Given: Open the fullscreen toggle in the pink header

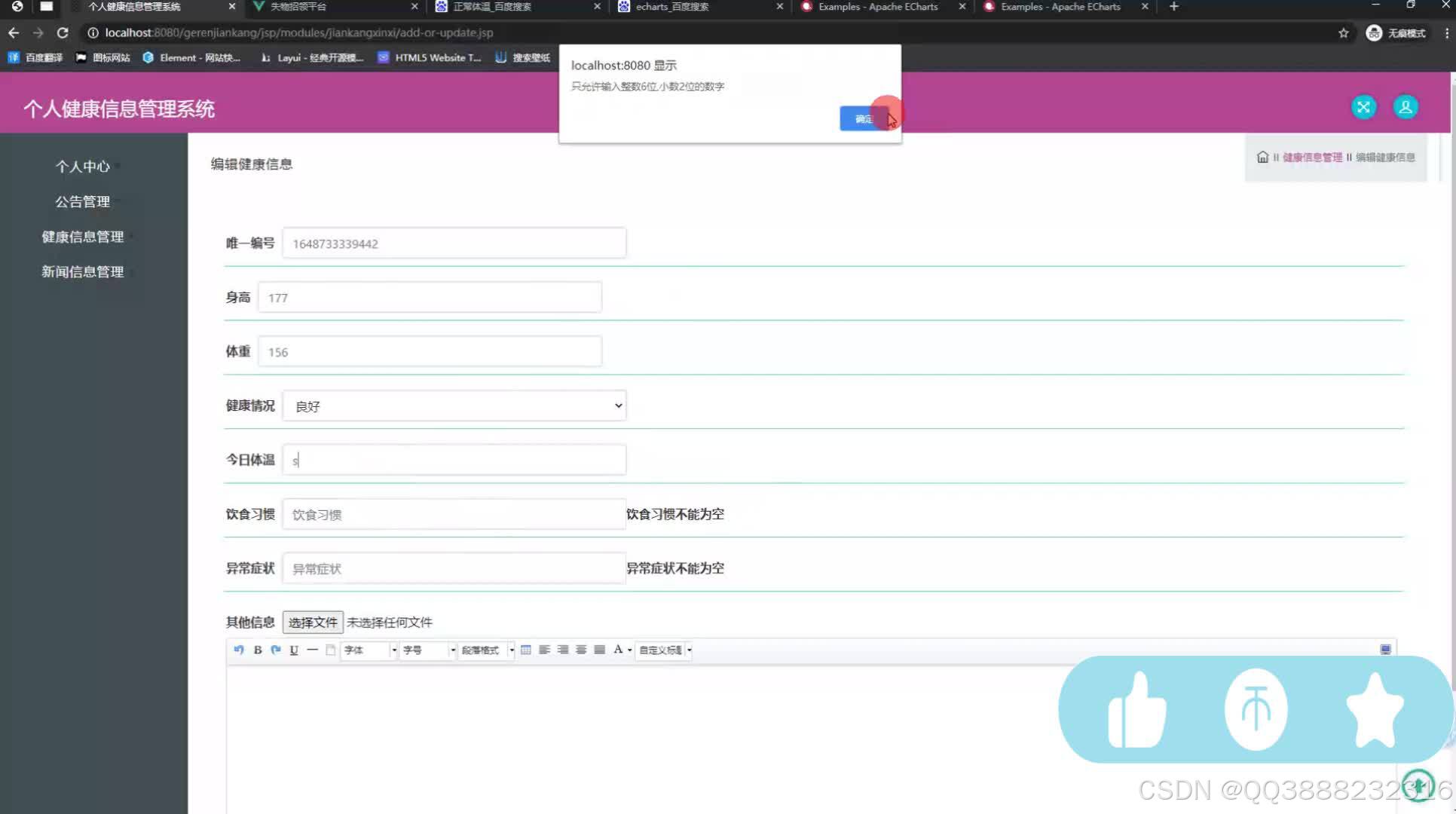Looking at the screenshot, I should point(1363,107).
